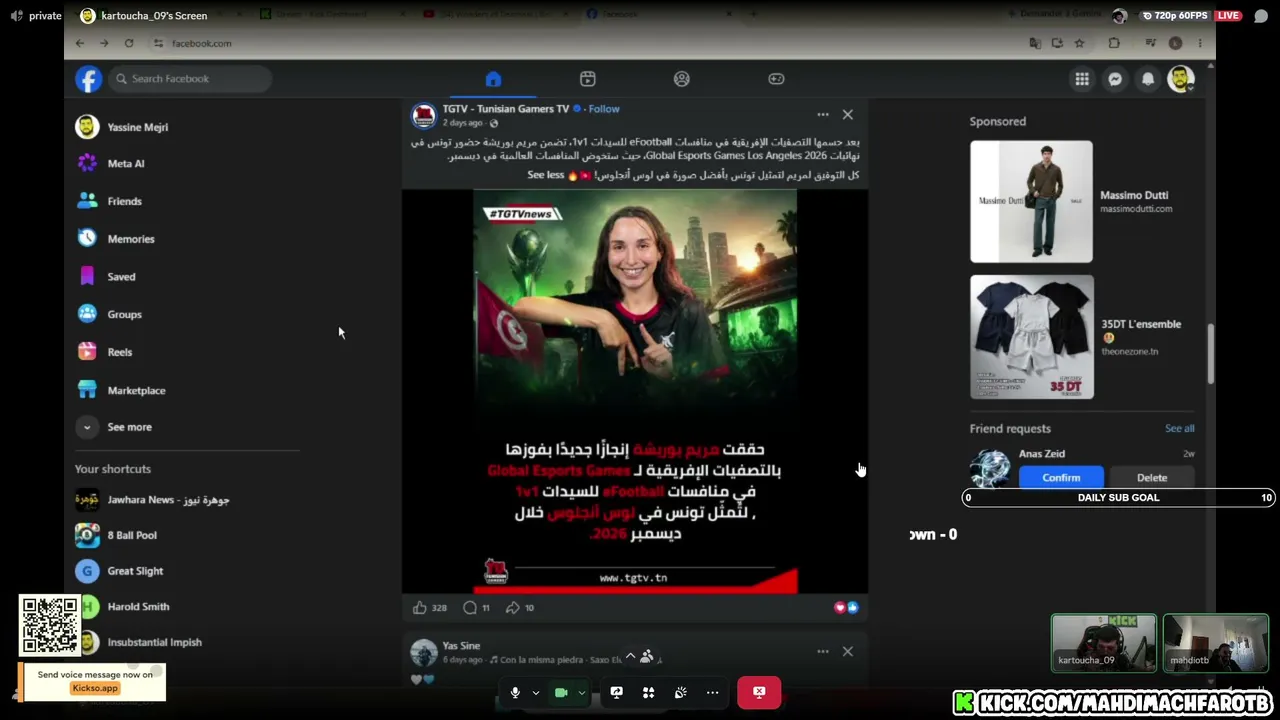The height and width of the screenshot is (720, 1280).
Task: Open Yassine Mejri profile in sidebar
Action: tap(122, 127)
